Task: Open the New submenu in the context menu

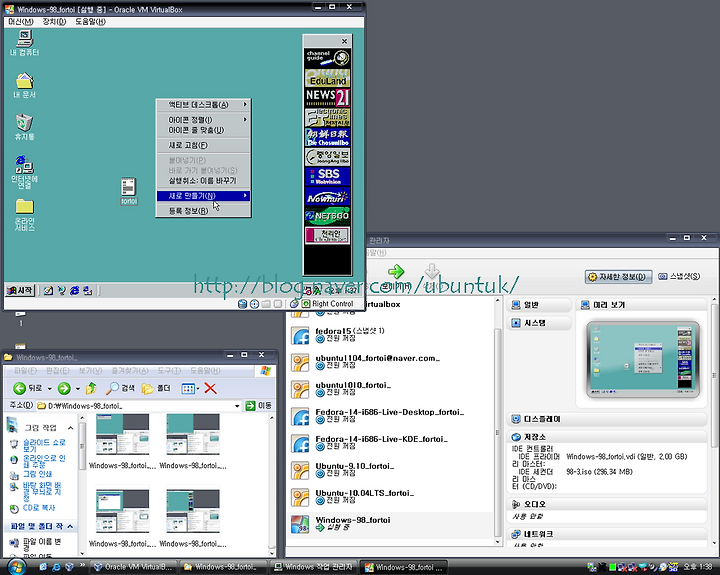Action: coord(203,196)
